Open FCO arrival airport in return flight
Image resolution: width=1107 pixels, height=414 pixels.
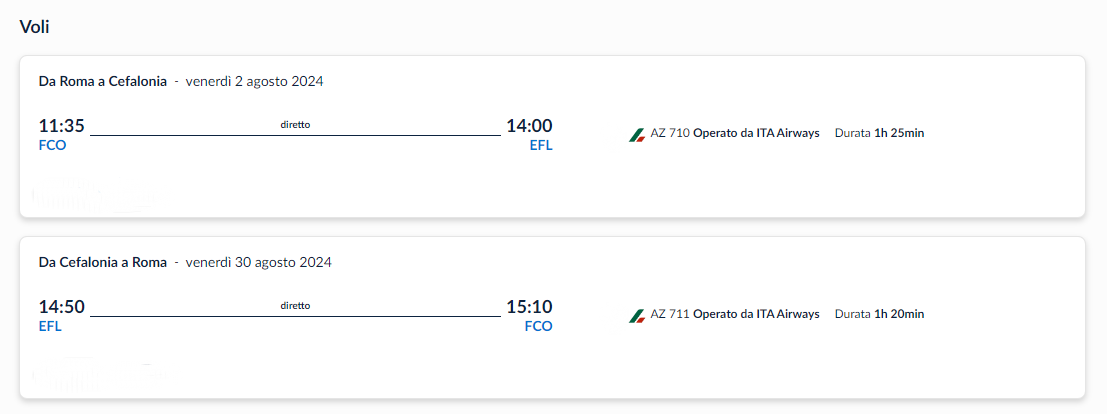(x=539, y=327)
